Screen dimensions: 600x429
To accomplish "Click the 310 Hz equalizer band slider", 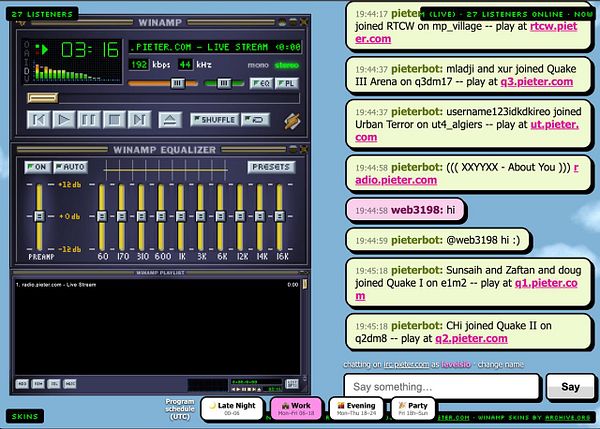I will pyautogui.click(x=142, y=217).
